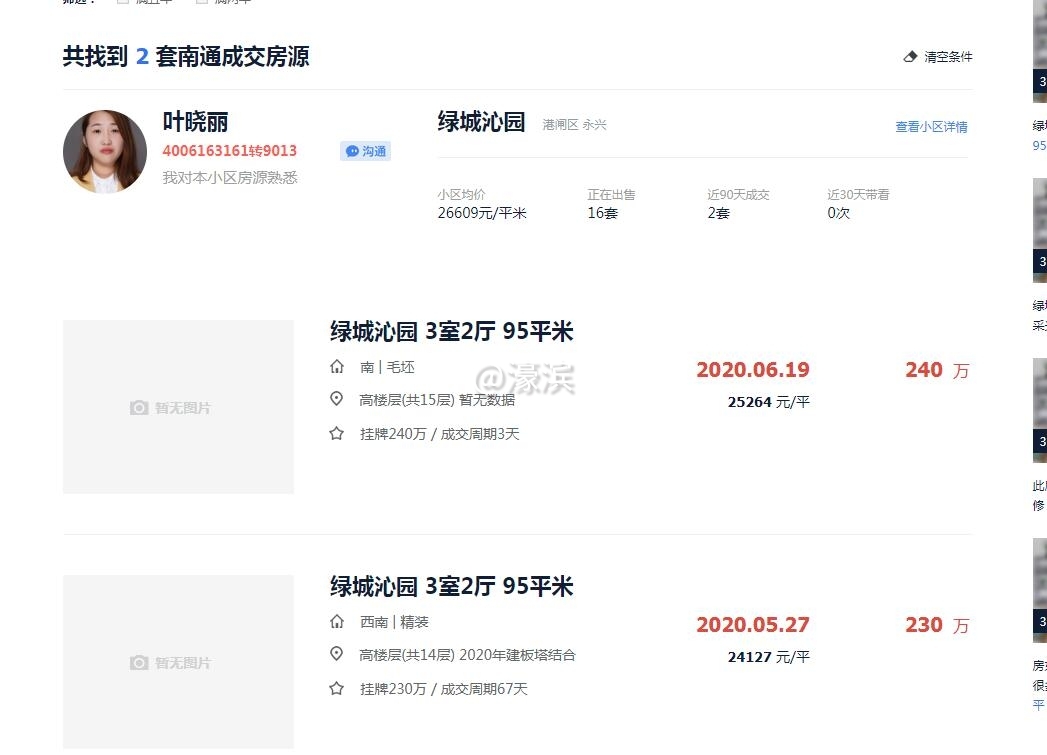Click the house icon next to 南｜毛坯
Image resolution: width=1047 pixels, height=755 pixels.
(x=337, y=366)
